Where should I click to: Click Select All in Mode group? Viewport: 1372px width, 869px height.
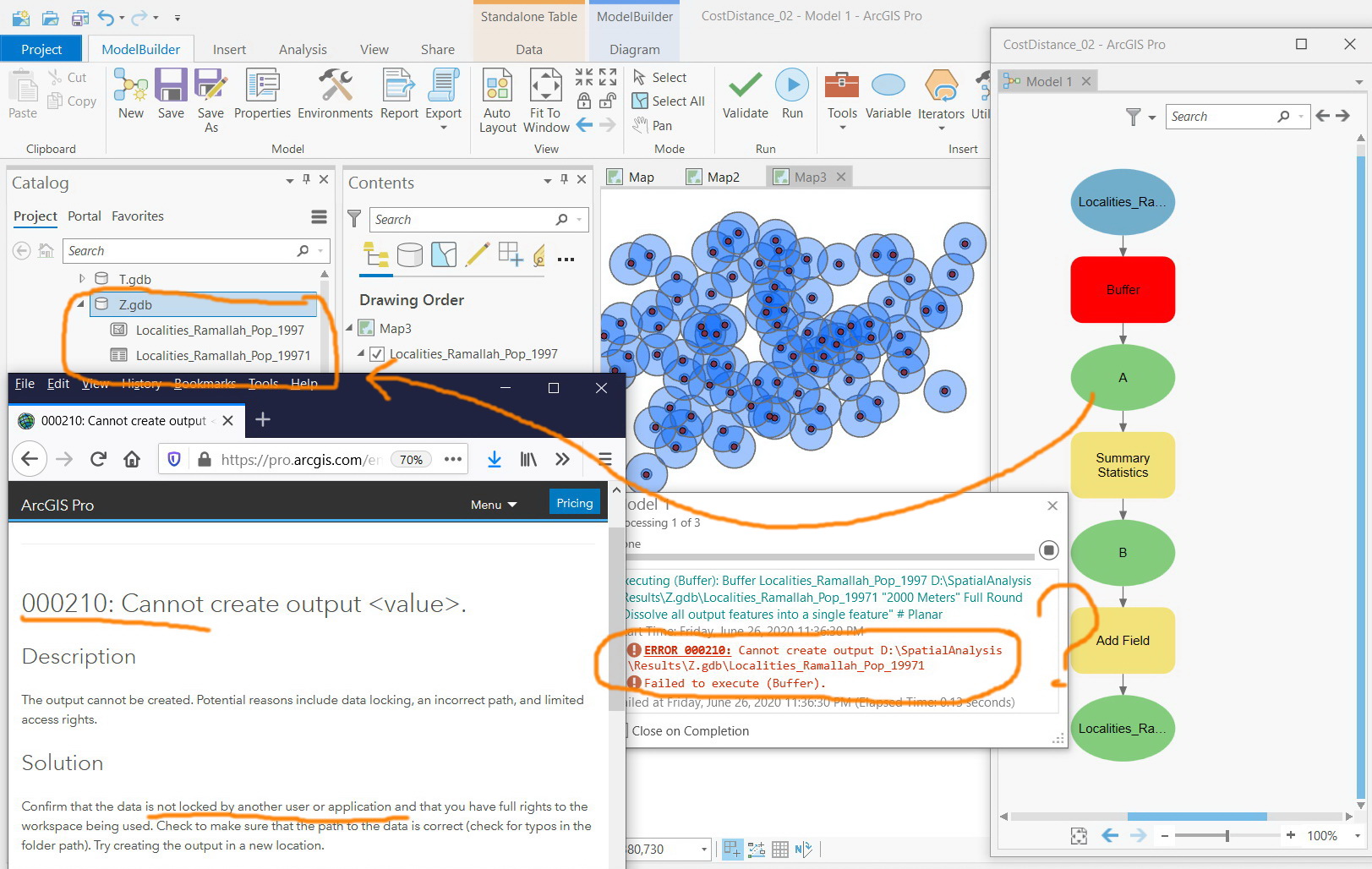pyautogui.click(x=669, y=101)
